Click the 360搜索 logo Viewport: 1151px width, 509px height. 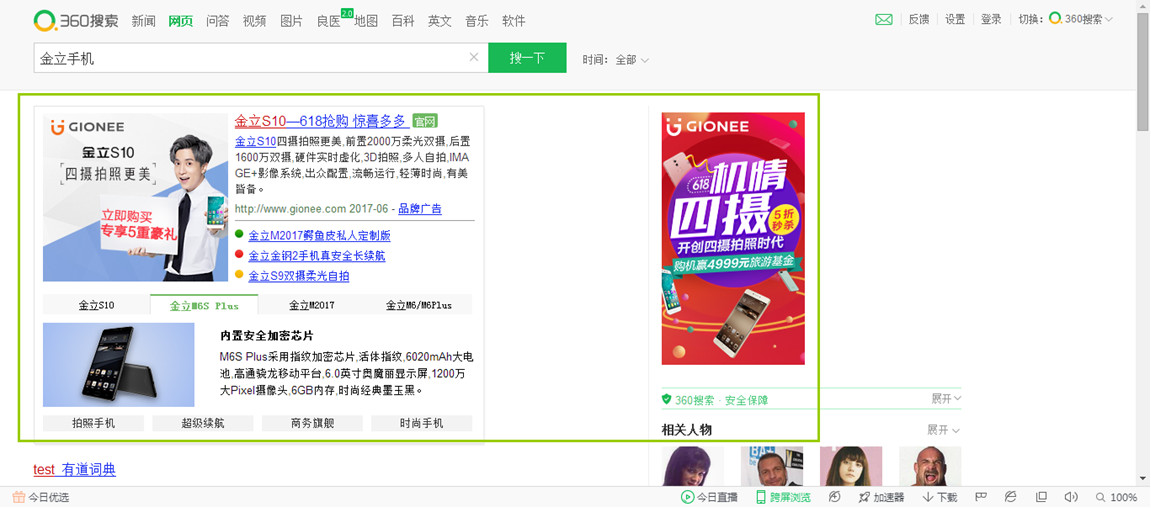(76, 20)
